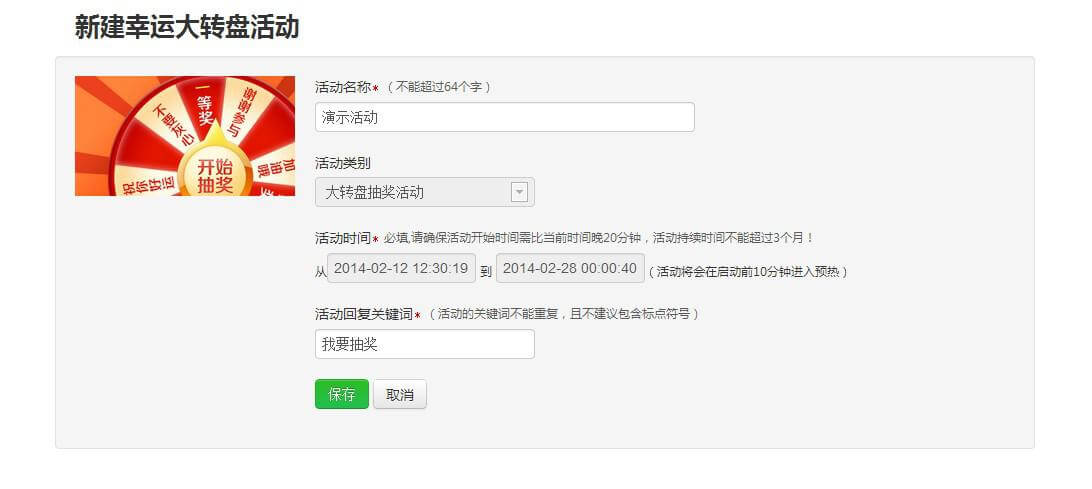The image size is (1092, 489).
Task: Click the 开始抽奖 center button on the wheel
Action: [214, 175]
